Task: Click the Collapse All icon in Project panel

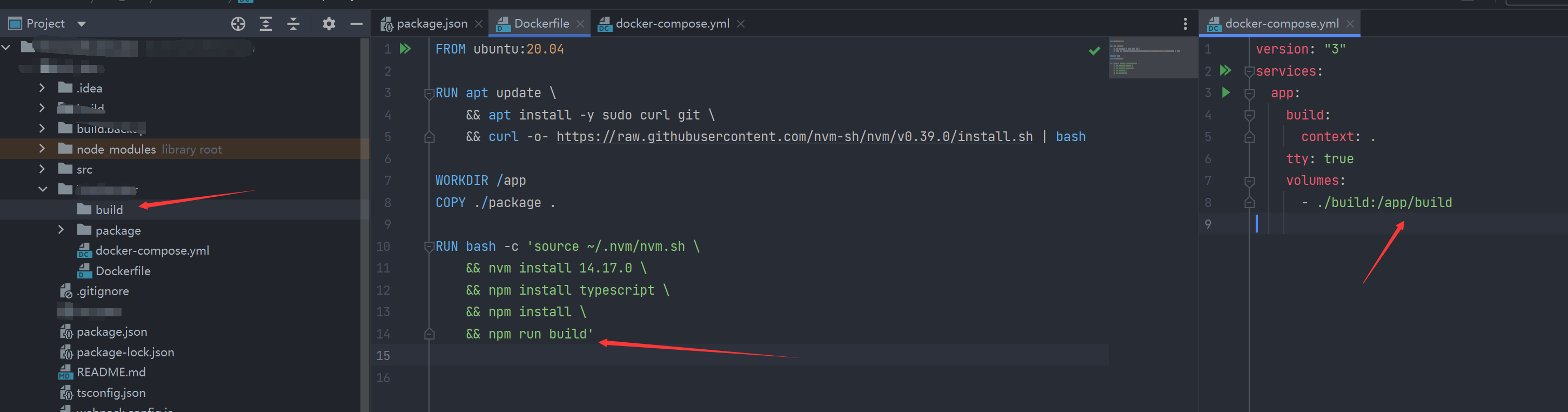Action: (293, 24)
